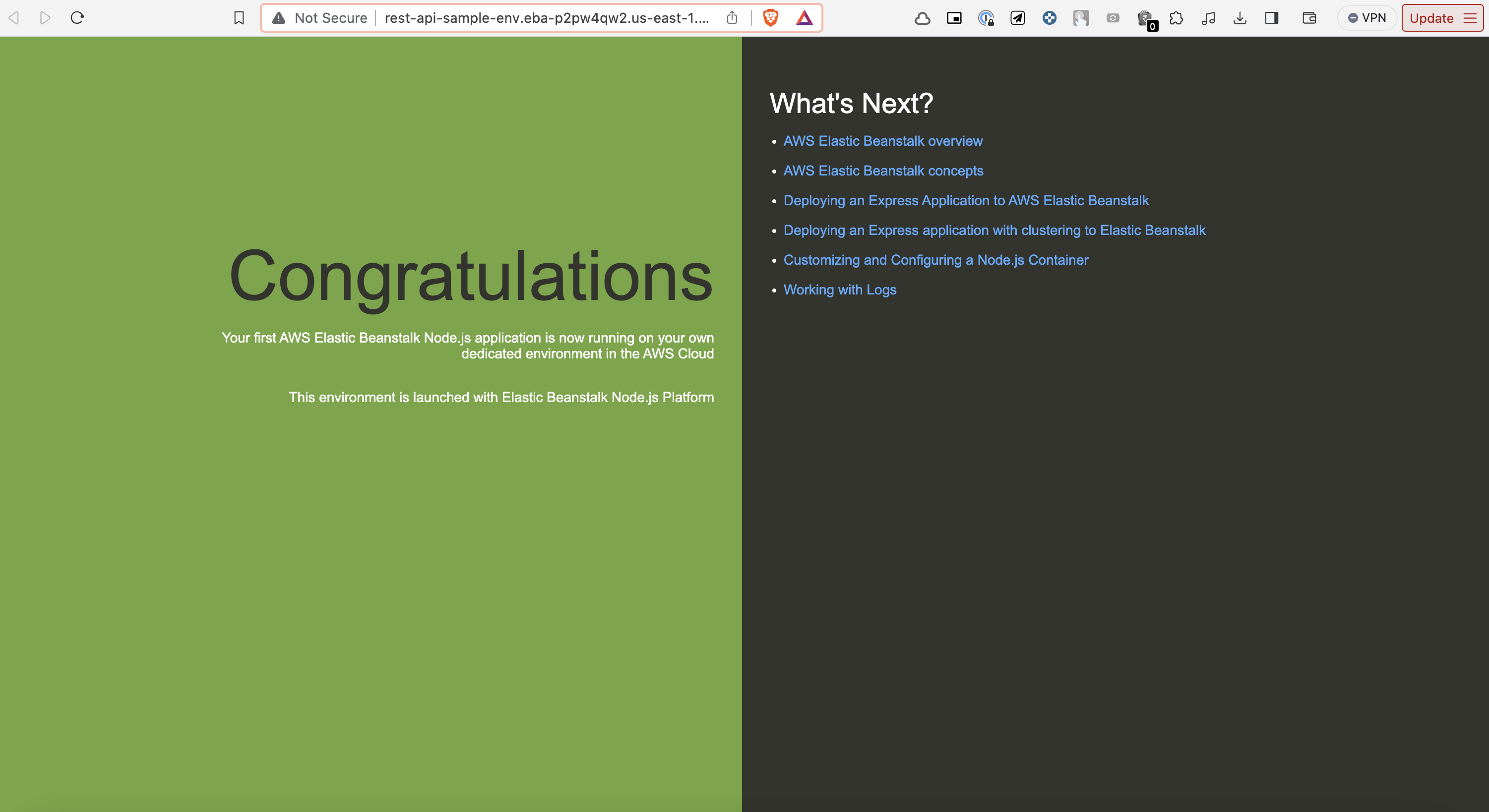1489x812 pixels.
Task: Click the bookmark this page icon
Action: 239,18
